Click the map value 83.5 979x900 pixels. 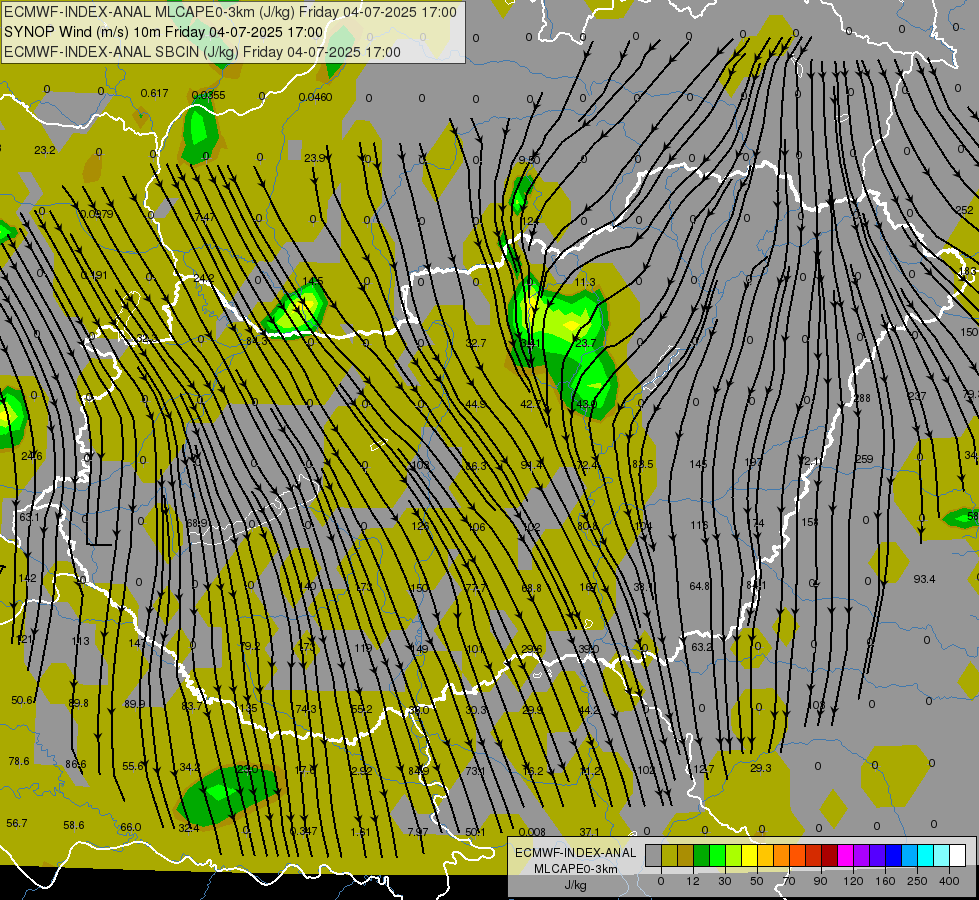(x=642, y=464)
